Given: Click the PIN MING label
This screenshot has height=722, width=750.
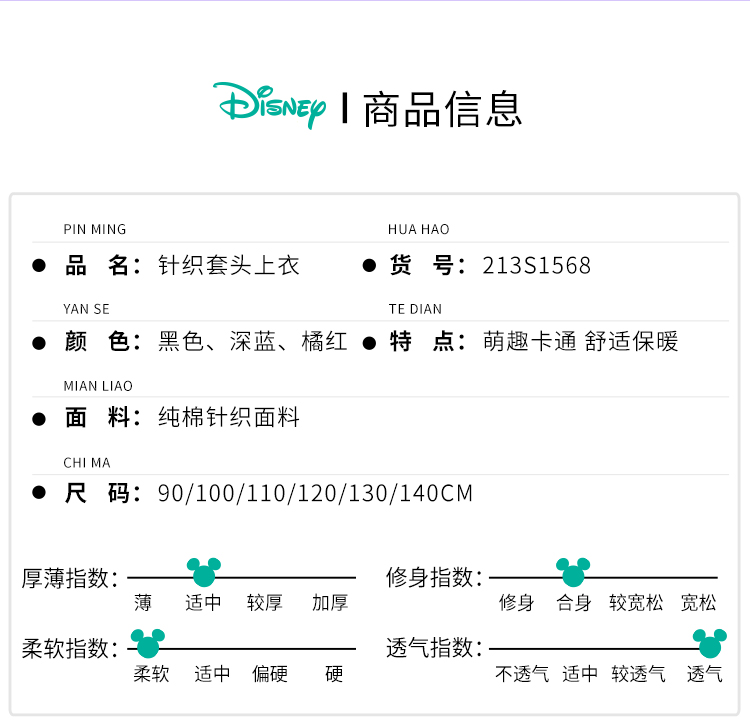Looking at the screenshot, I should tap(95, 230).
